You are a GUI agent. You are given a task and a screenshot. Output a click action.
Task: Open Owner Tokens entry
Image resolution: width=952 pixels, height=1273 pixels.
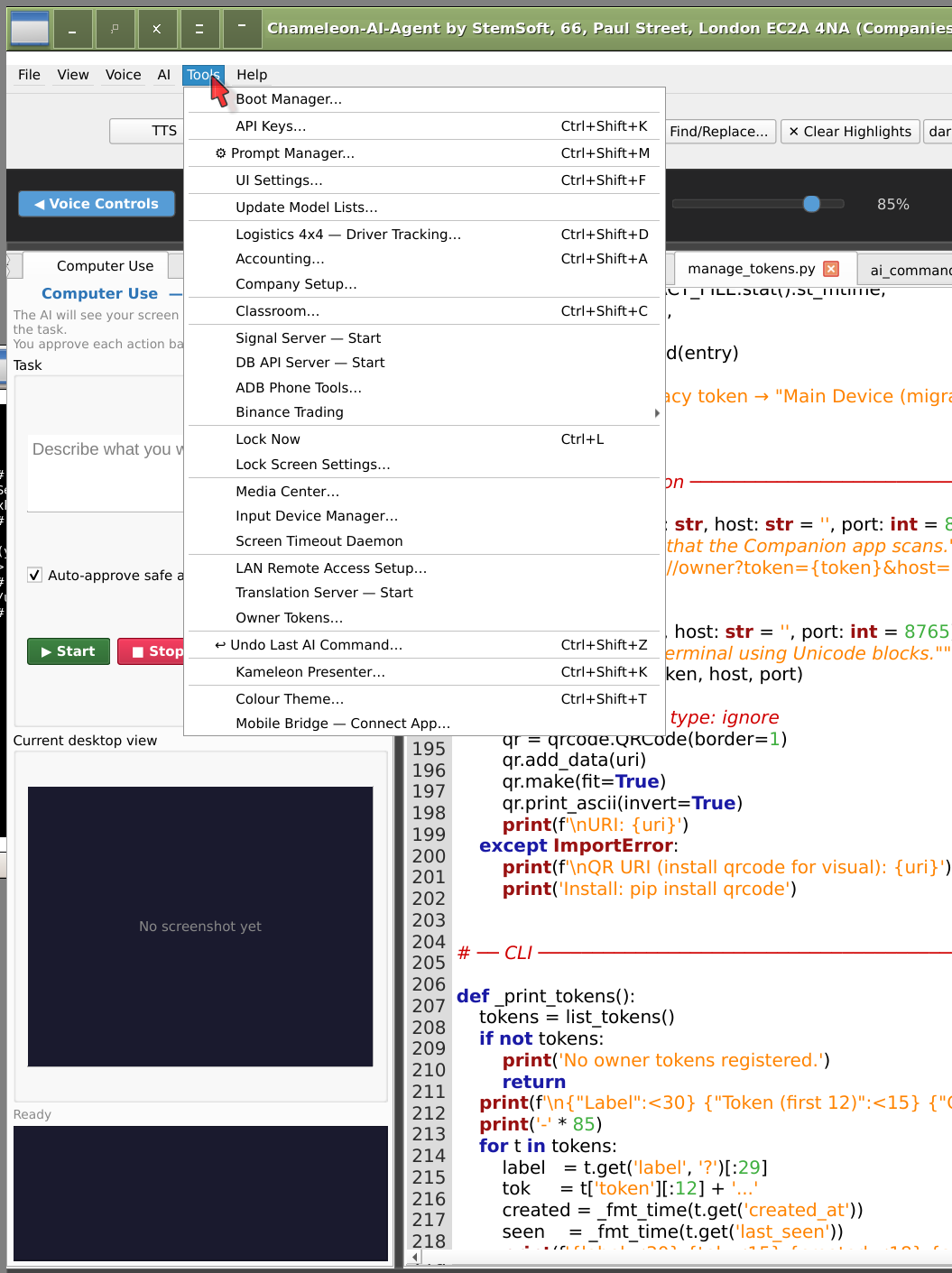[424, 618]
